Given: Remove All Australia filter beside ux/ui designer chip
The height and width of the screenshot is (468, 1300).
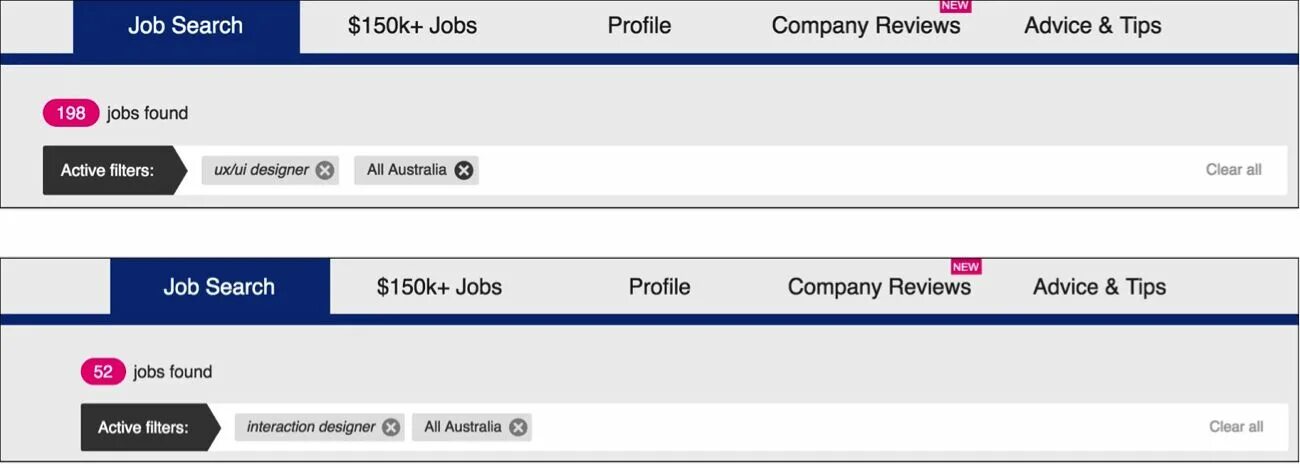Looking at the screenshot, I should [x=464, y=170].
